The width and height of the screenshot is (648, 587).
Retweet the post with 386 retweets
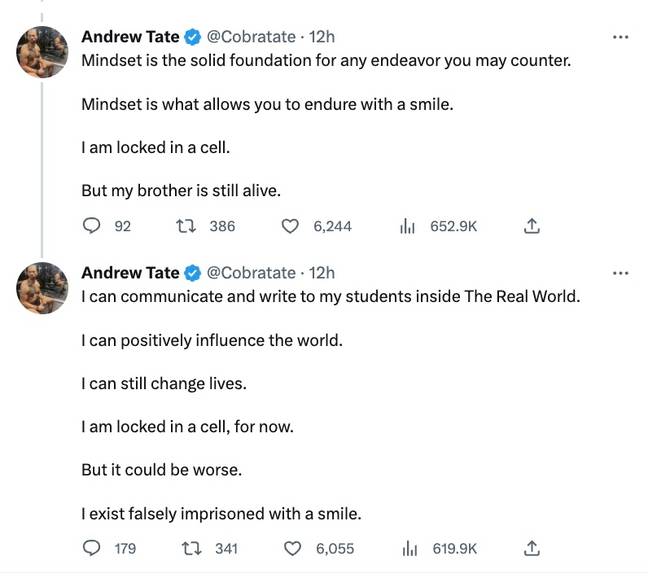184,226
